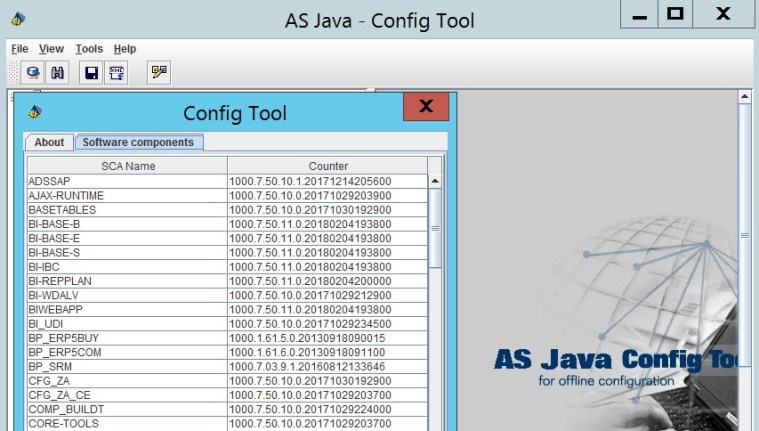This screenshot has width=759, height=431.
Task: Select the BI-IBC row
Action: 227,267
